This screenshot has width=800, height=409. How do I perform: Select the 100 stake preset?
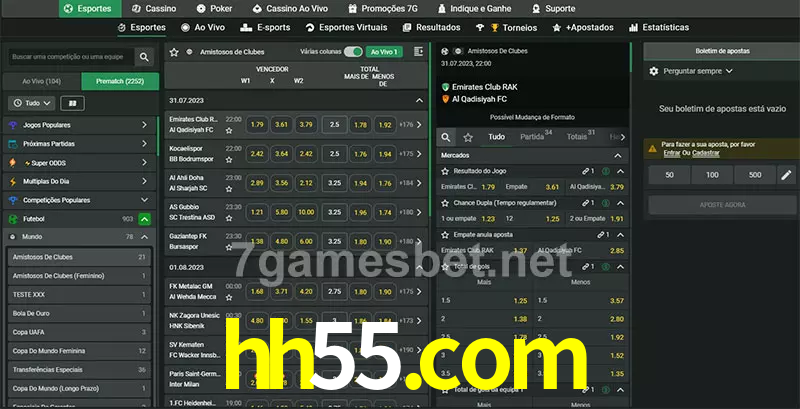pyautogui.click(x=712, y=175)
